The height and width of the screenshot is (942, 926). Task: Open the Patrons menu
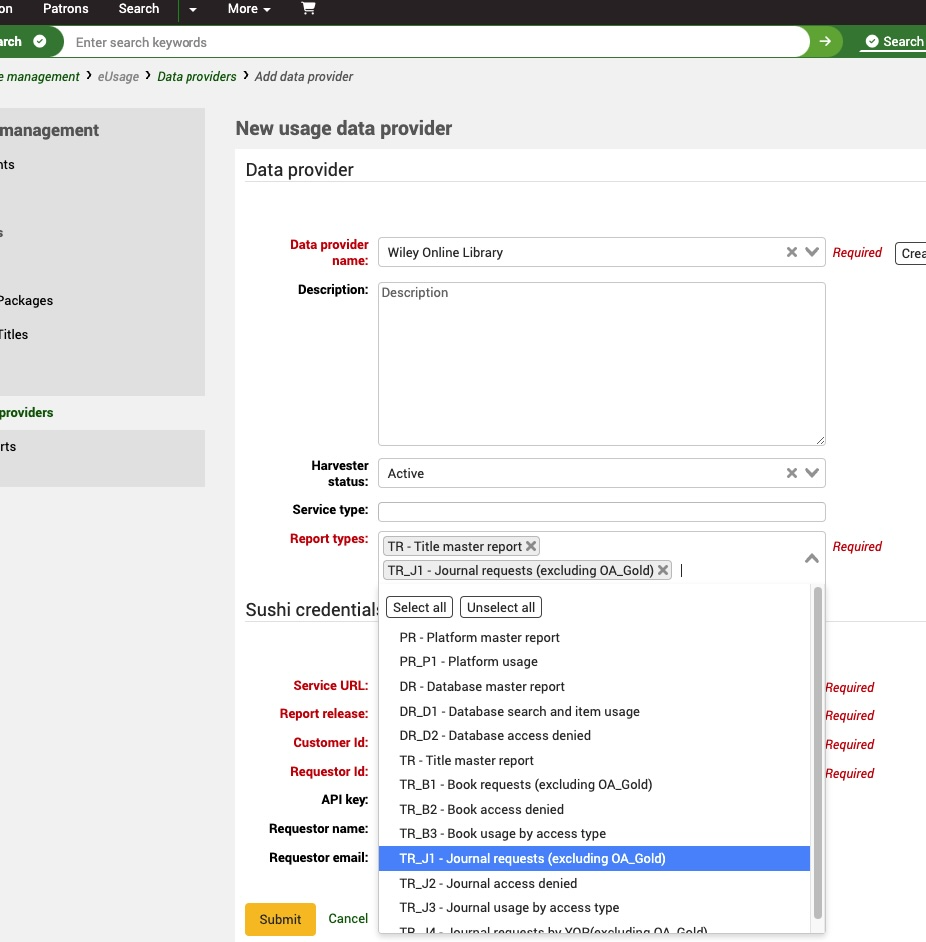click(x=66, y=10)
